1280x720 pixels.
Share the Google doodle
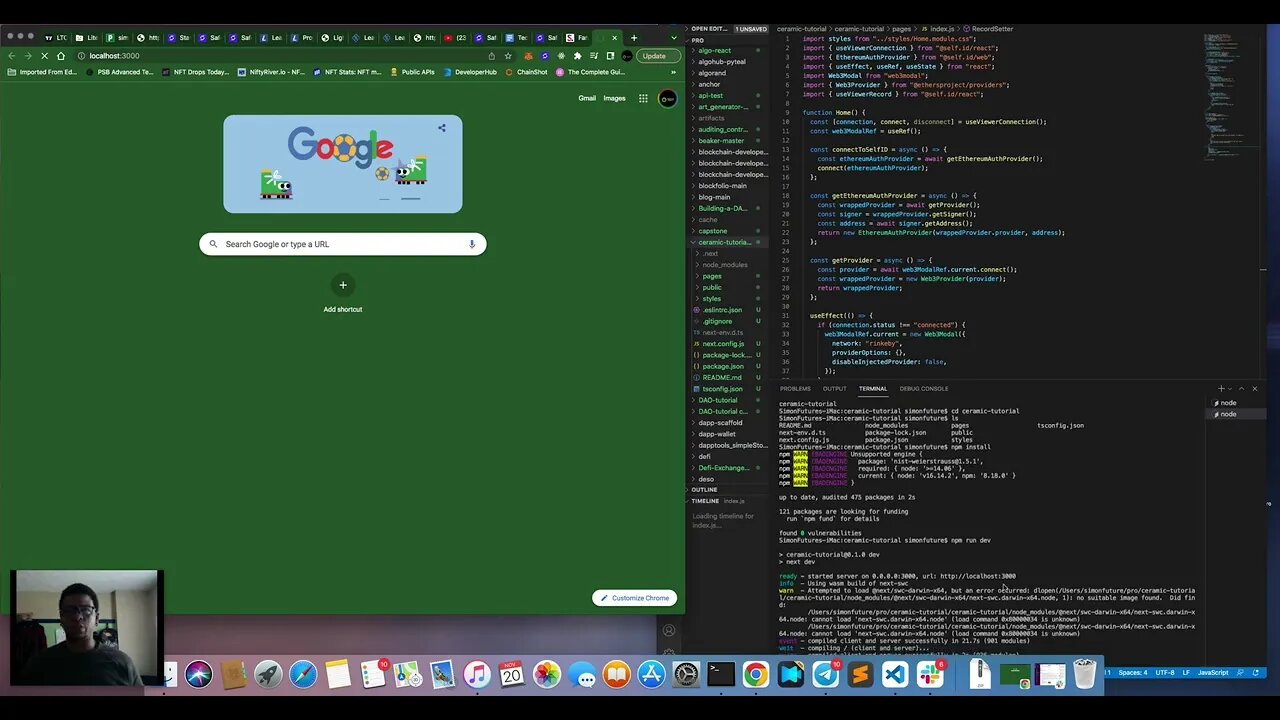pos(441,128)
